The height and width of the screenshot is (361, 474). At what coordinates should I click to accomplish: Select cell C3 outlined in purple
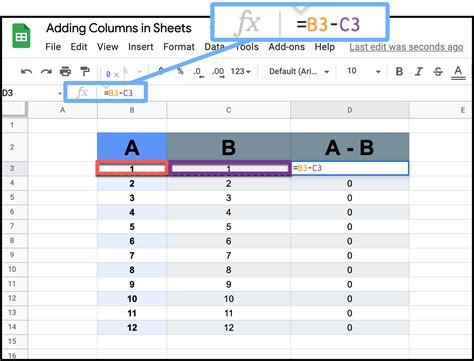pyautogui.click(x=229, y=168)
